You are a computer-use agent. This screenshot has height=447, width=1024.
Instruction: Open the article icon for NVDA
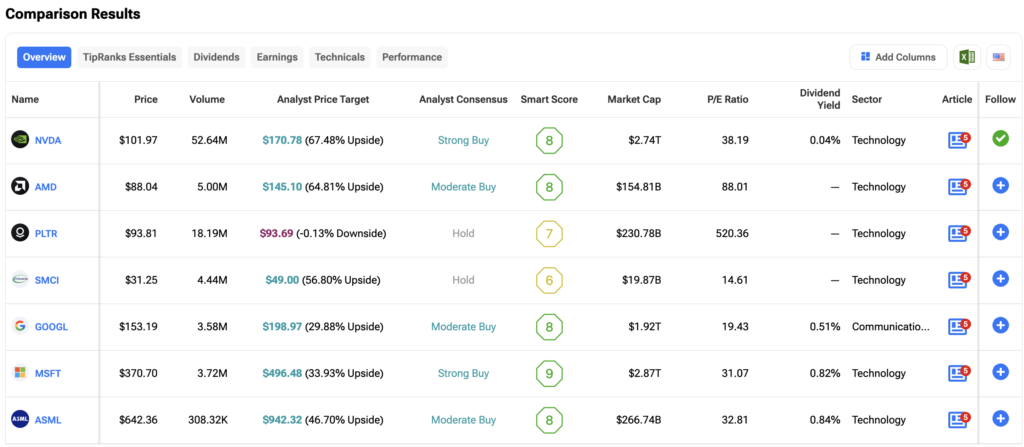(958, 140)
